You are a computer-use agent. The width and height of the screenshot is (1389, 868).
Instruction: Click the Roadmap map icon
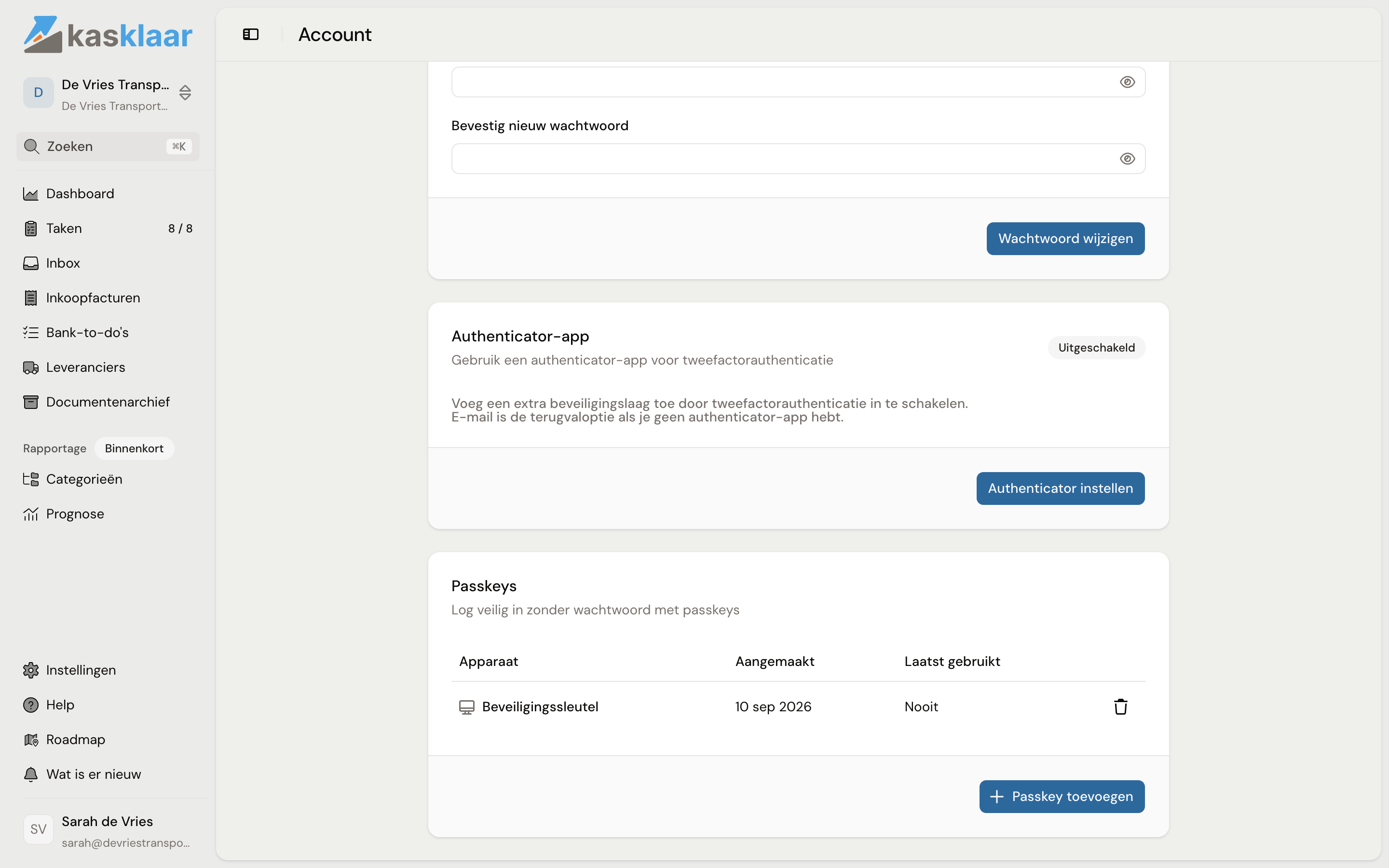(x=31, y=739)
